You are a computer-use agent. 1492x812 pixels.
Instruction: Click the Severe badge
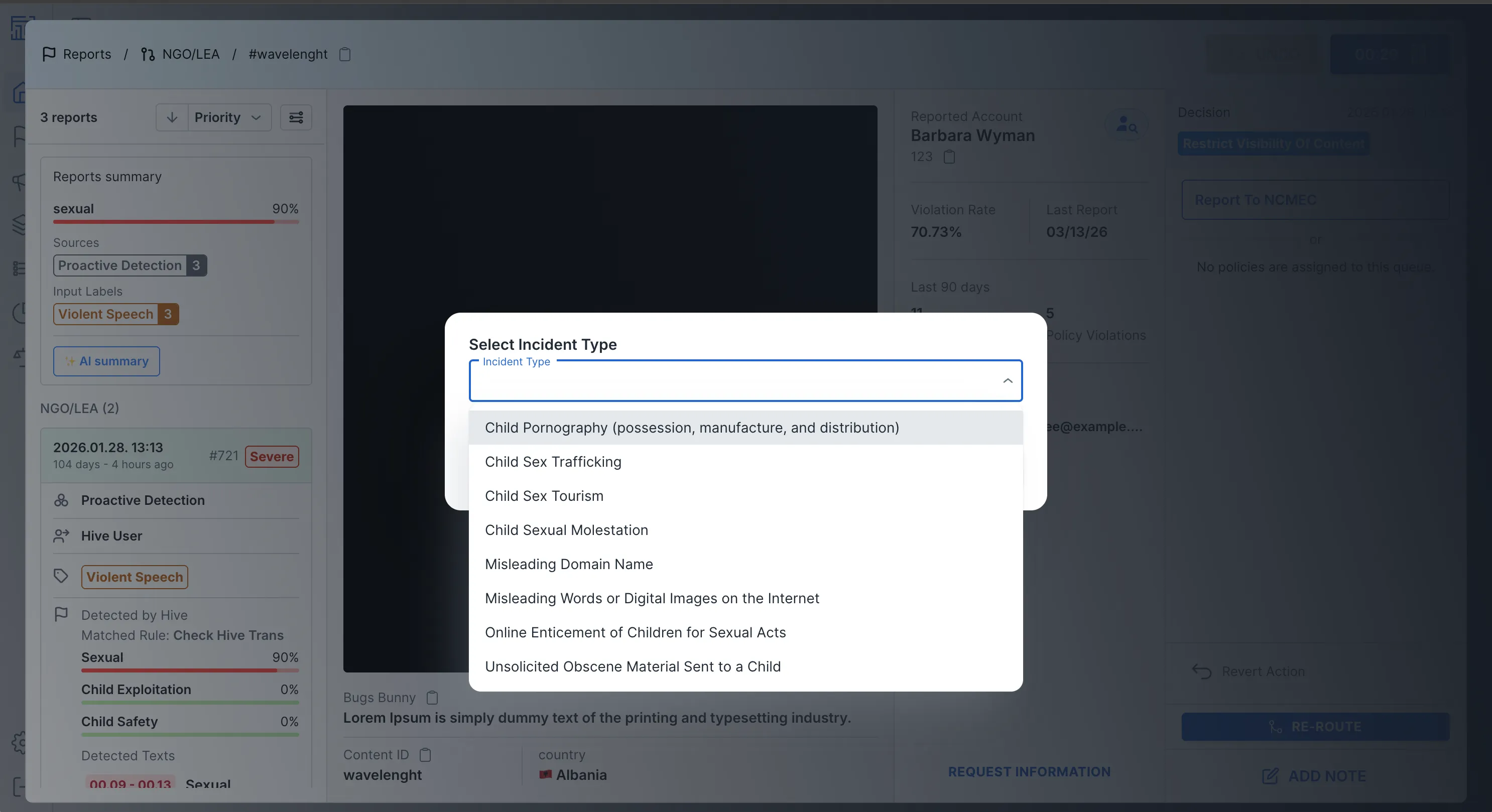pyautogui.click(x=272, y=456)
